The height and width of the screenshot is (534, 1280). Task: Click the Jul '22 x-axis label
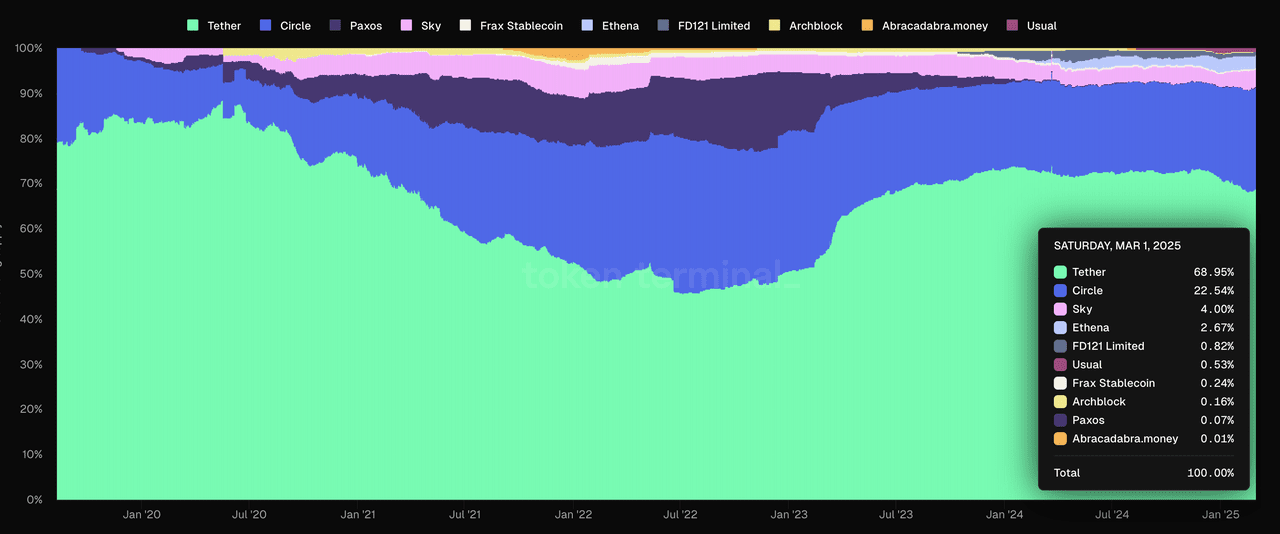point(681,515)
